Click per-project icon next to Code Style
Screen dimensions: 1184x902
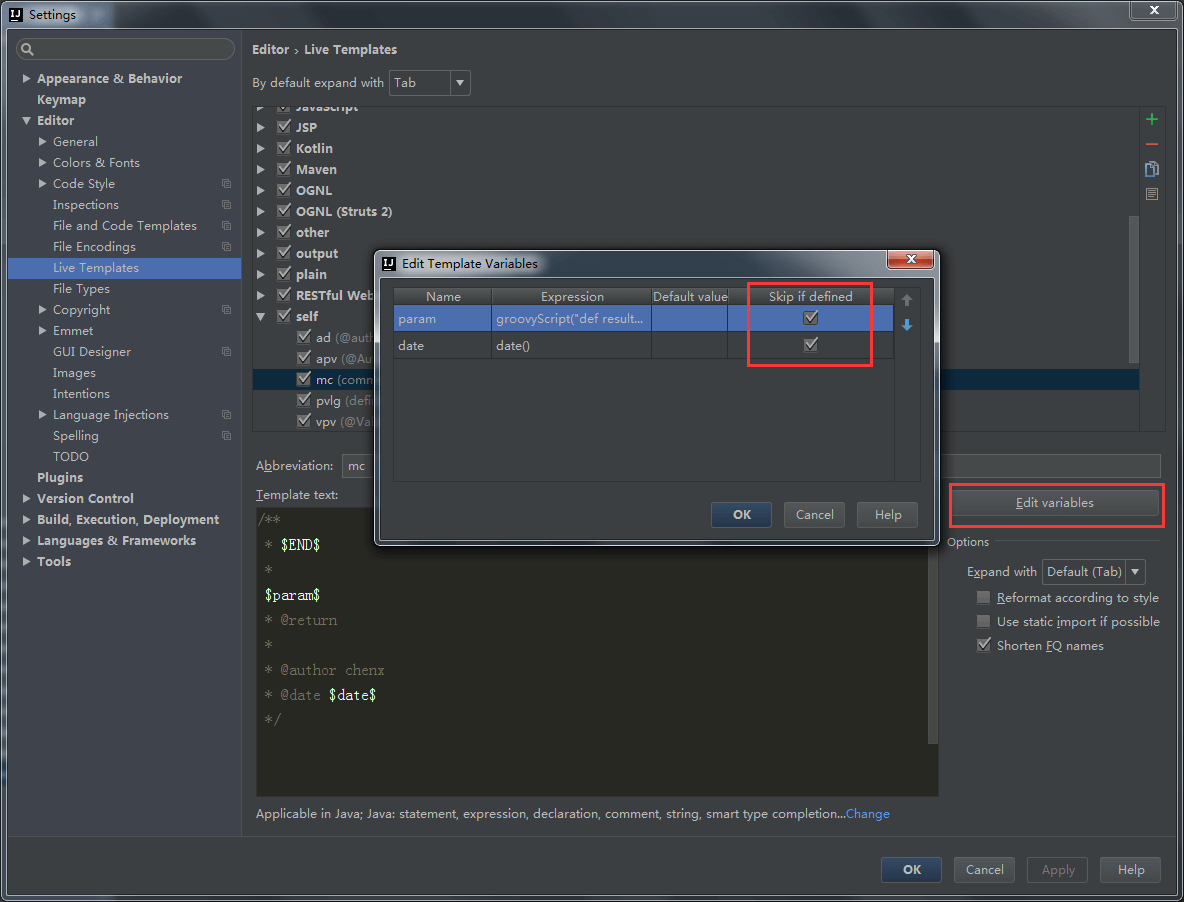click(227, 183)
